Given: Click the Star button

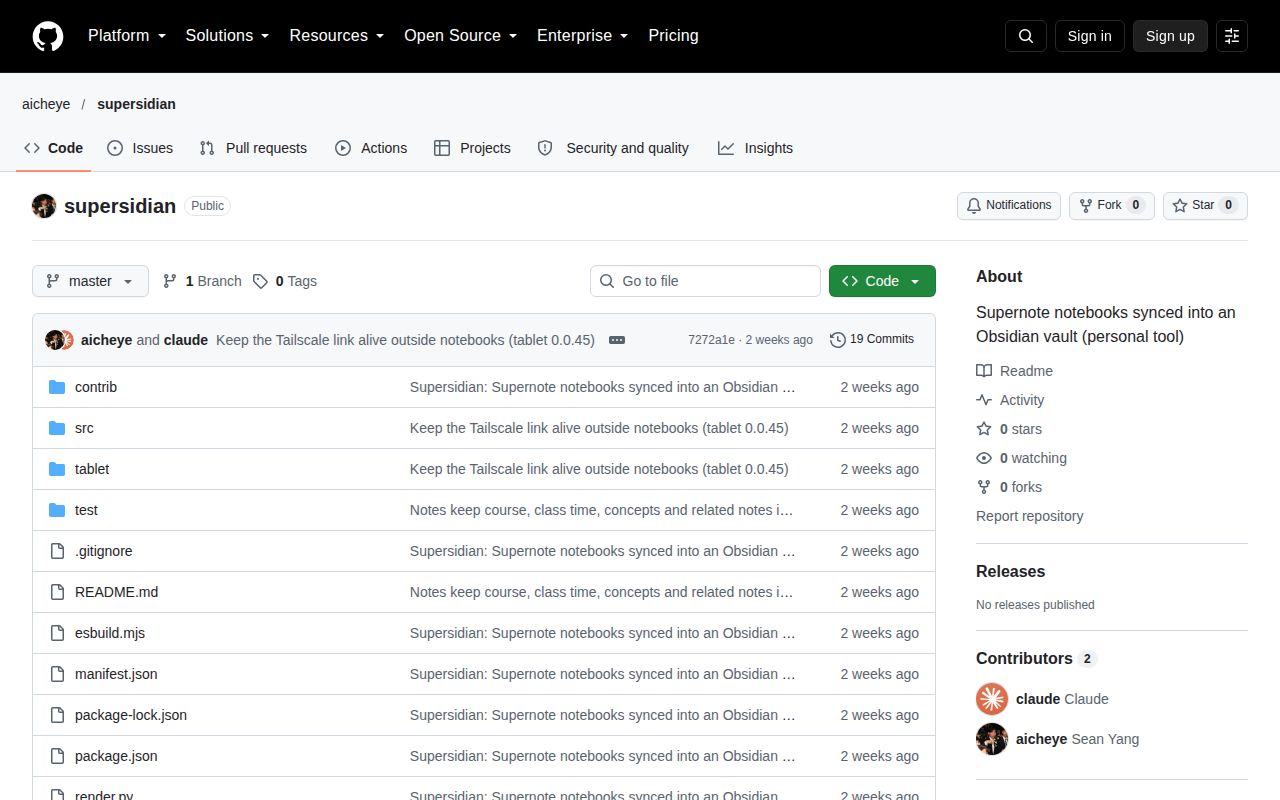Looking at the screenshot, I should (x=1205, y=206).
